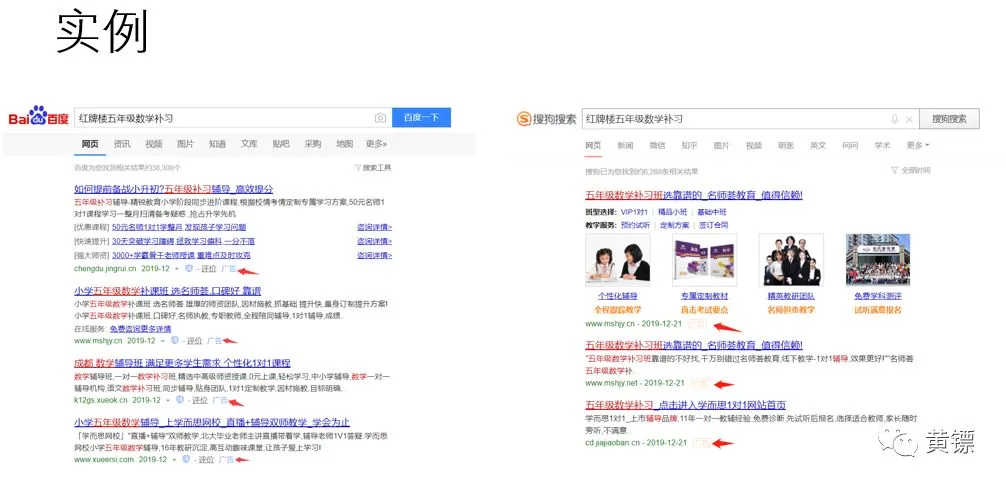Click 评价 beside chengdu.jingrui.cn
Screen dimensions: 1007x486
207,269
